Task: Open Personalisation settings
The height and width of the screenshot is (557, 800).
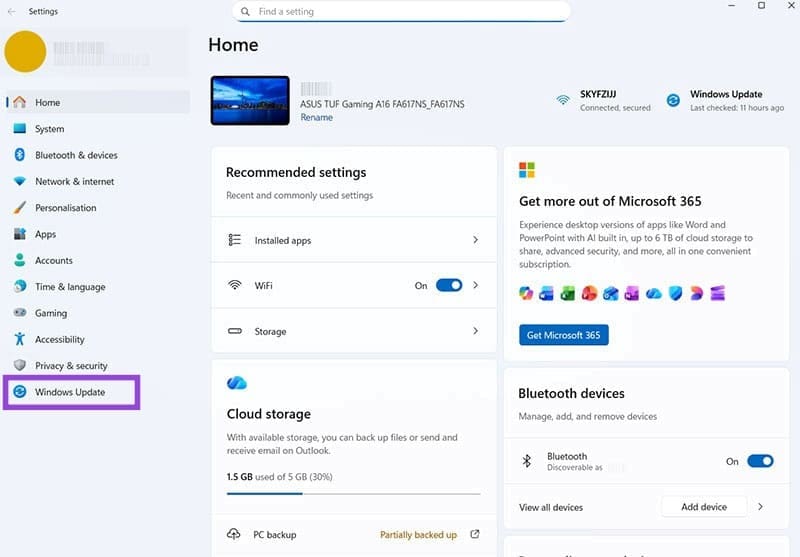Action: (x=98, y=208)
